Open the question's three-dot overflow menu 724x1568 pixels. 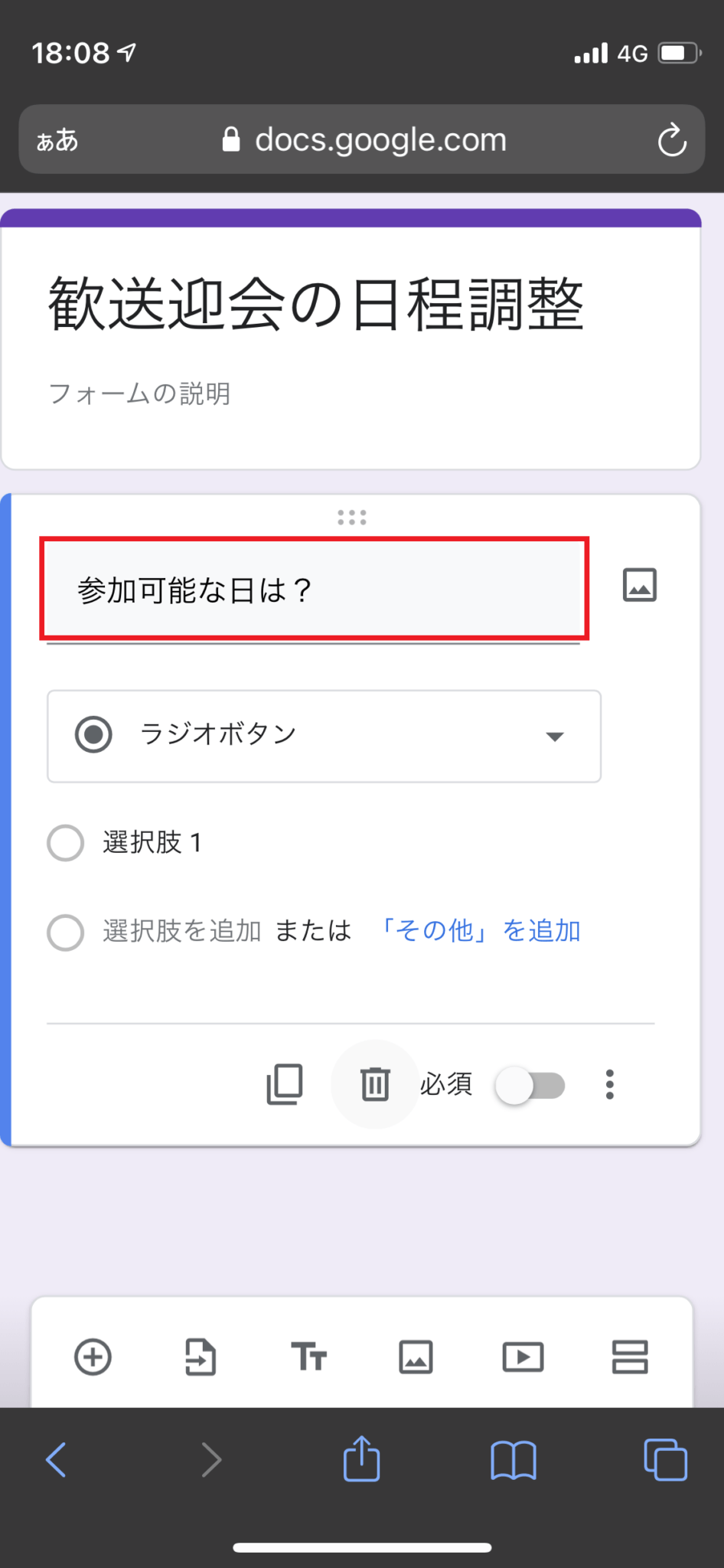(610, 1084)
